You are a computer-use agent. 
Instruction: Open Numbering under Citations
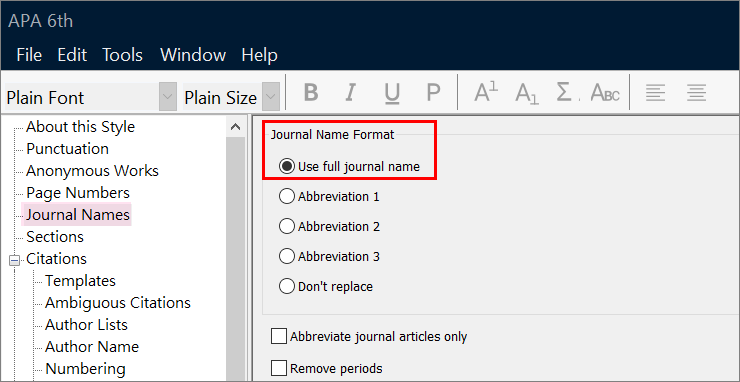click(x=85, y=369)
